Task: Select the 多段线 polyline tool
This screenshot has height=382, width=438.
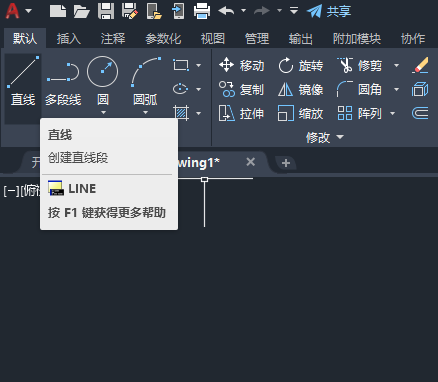Action: (63, 82)
